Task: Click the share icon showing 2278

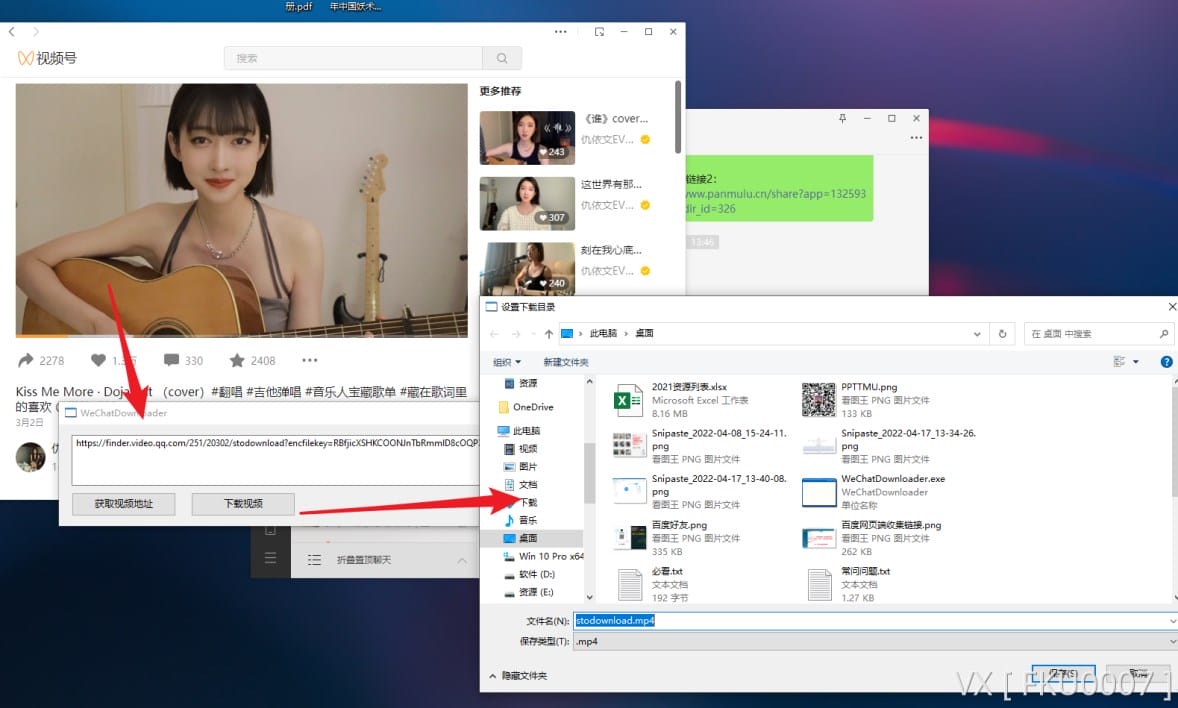Action: (26, 360)
